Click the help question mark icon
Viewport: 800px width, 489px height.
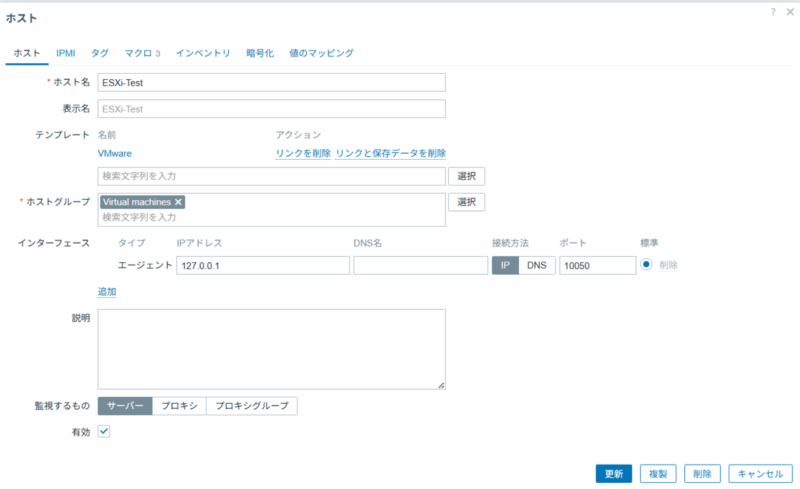pos(773,11)
